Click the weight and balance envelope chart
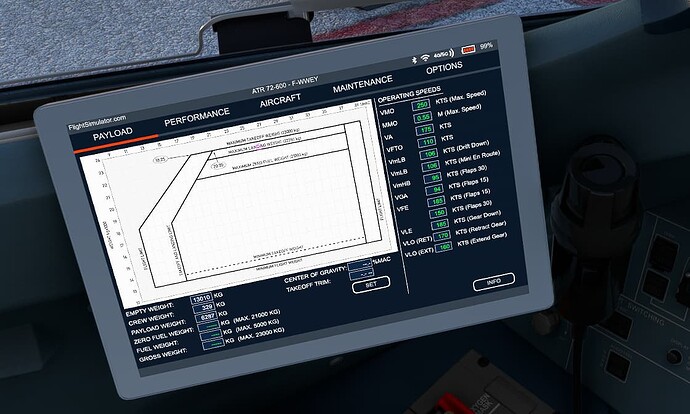The height and width of the screenshot is (414, 690). [x=240, y=203]
